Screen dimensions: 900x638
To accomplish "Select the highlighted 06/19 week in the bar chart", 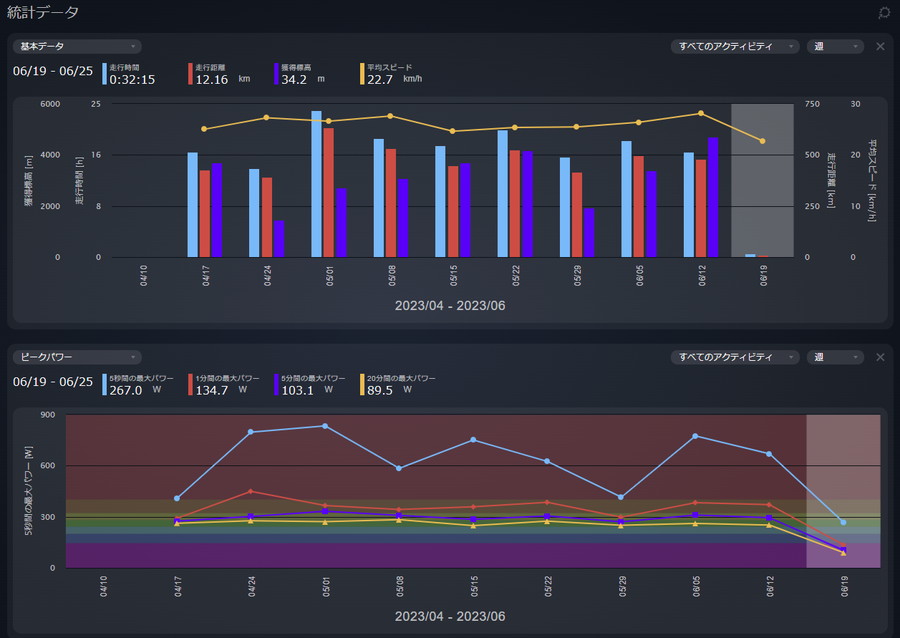I will click(x=762, y=180).
